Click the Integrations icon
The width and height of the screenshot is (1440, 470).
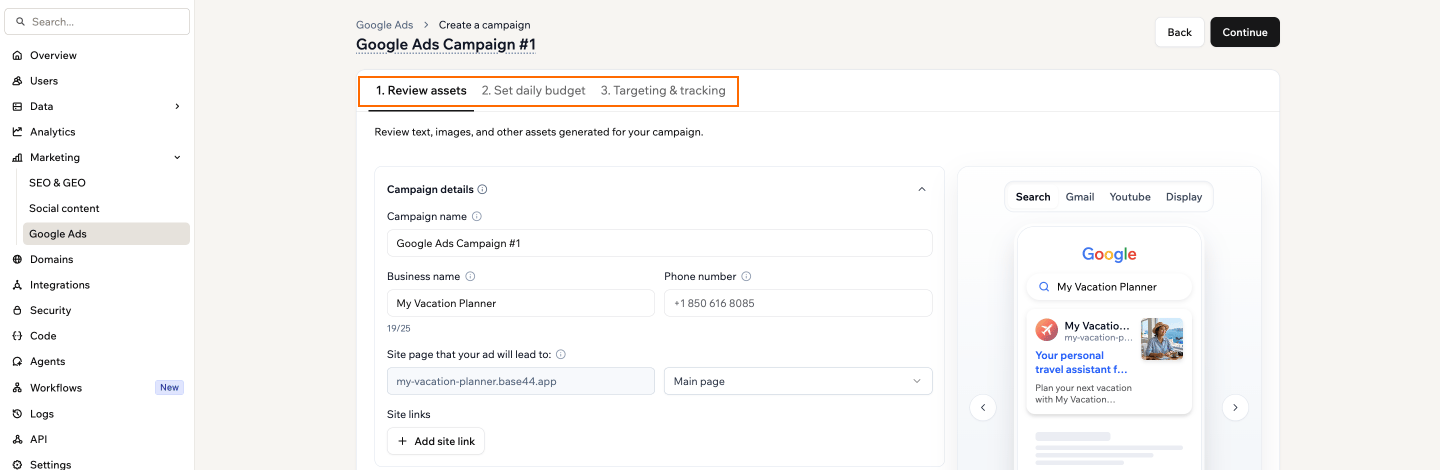pyautogui.click(x=17, y=285)
